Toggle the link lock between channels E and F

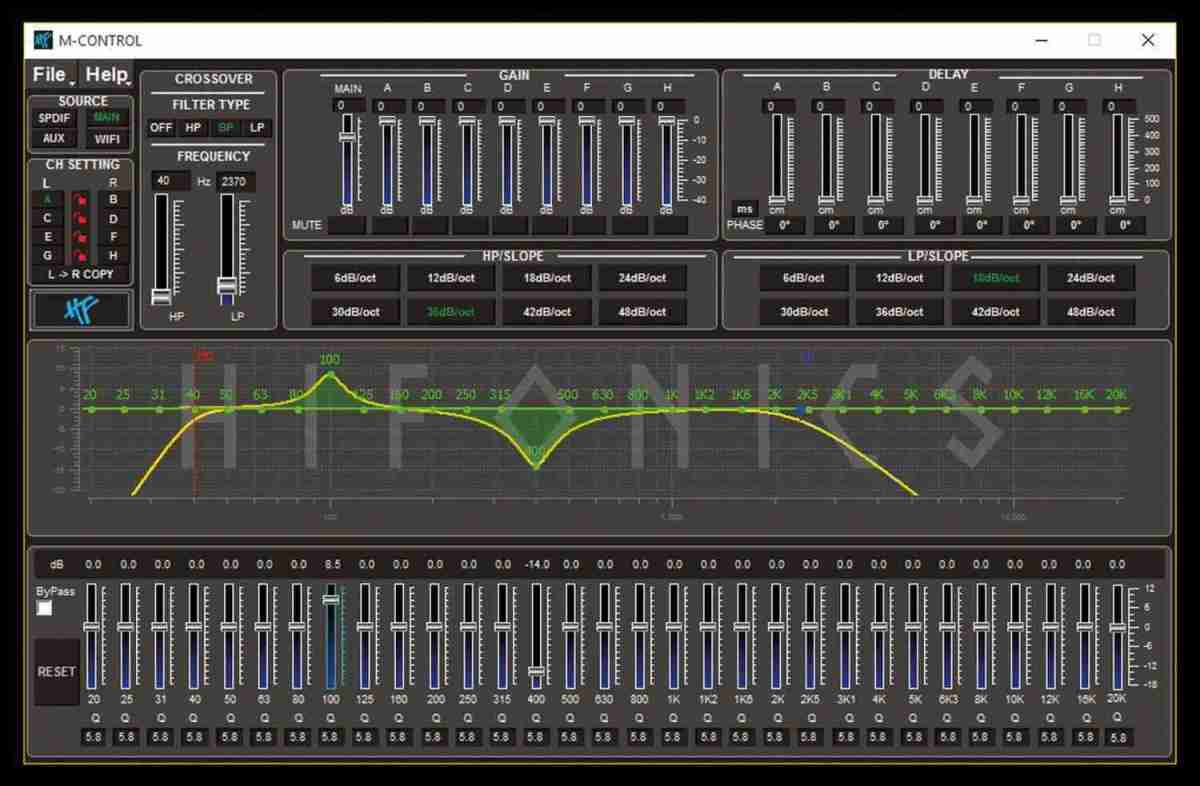click(x=82, y=237)
